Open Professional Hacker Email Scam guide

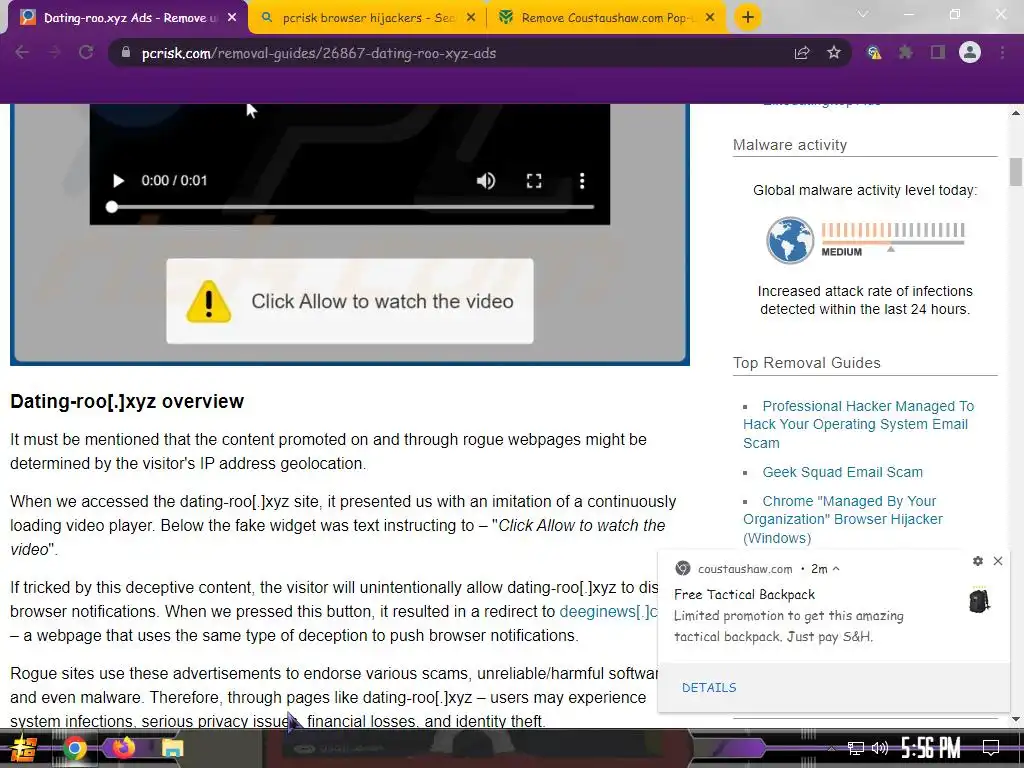click(x=858, y=424)
